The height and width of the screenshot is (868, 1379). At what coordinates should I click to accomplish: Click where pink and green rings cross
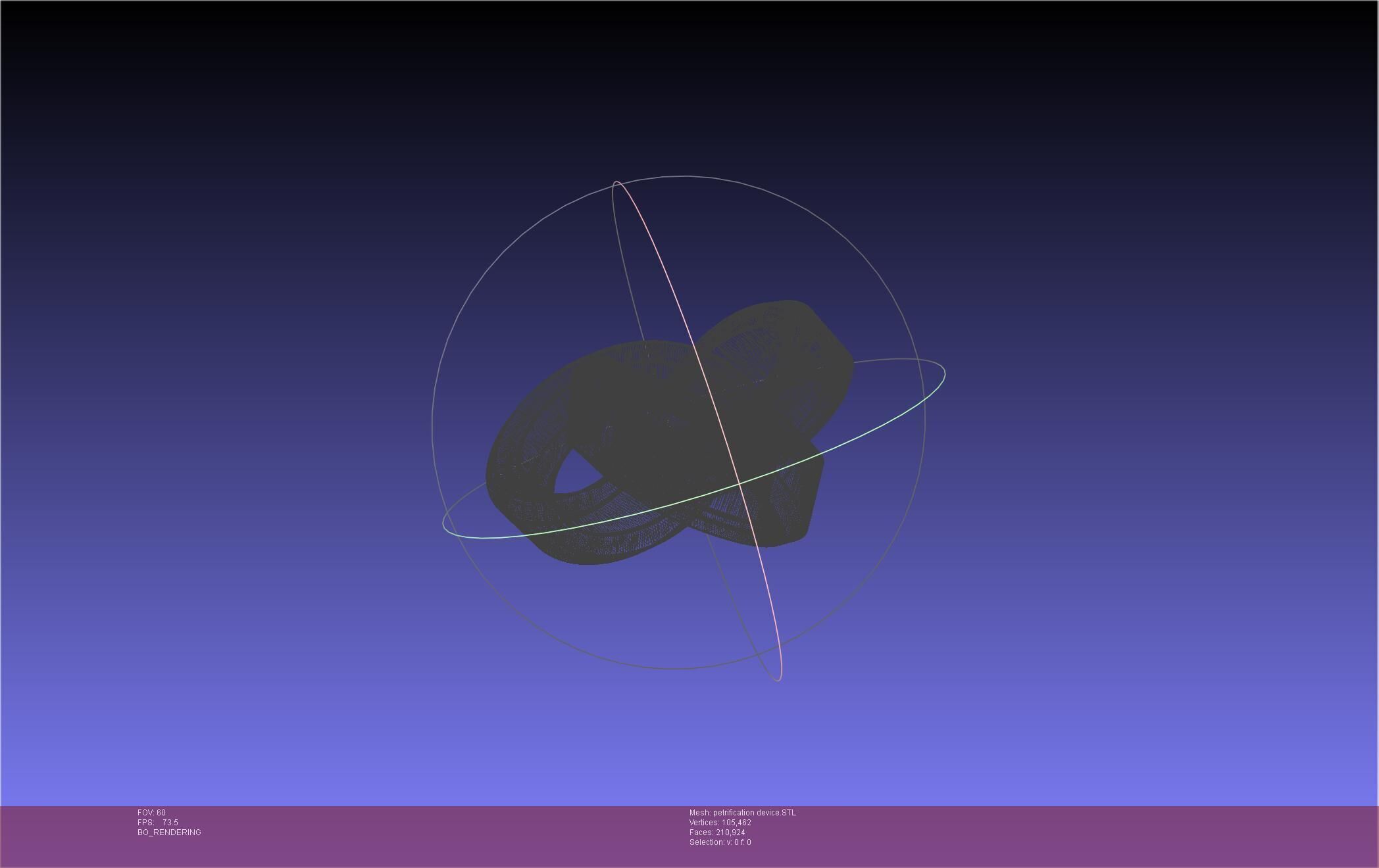pyautogui.click(x=739, y=483)
